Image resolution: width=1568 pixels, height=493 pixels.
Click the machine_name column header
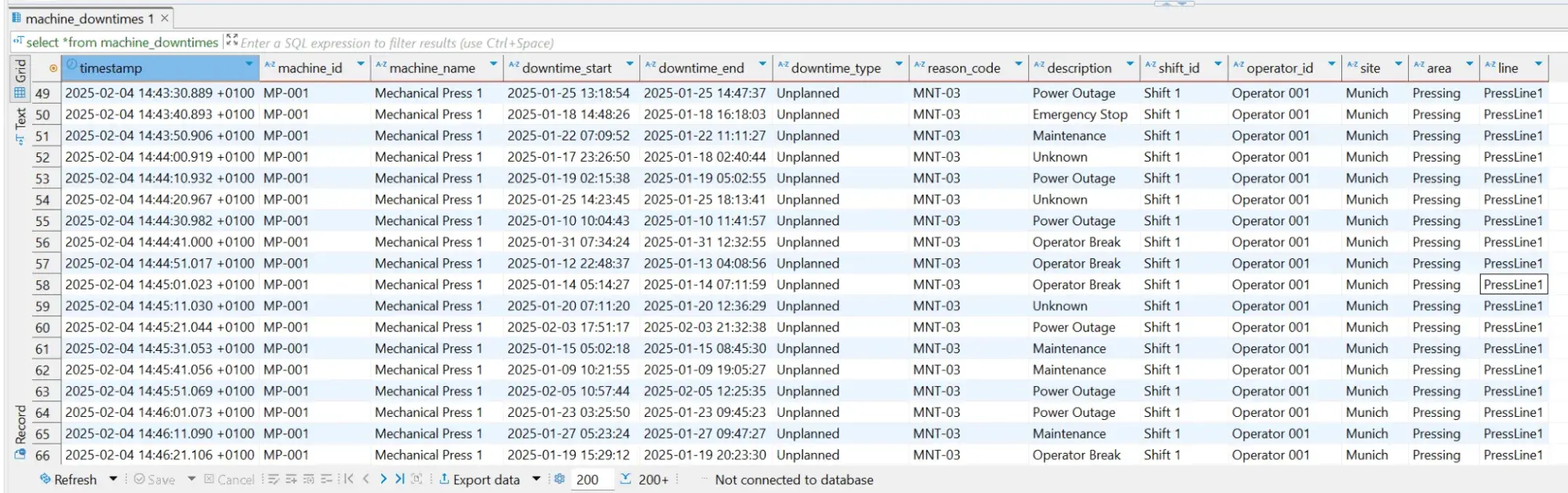pyautogui.click(x=436, y=68)
